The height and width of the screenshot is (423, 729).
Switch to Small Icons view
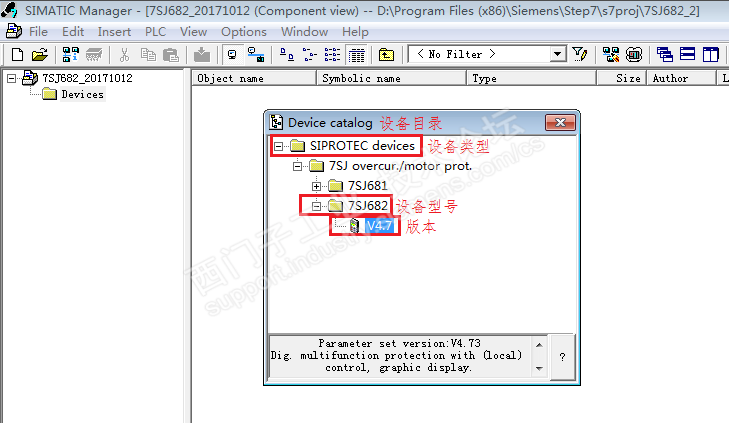point(309,55)
